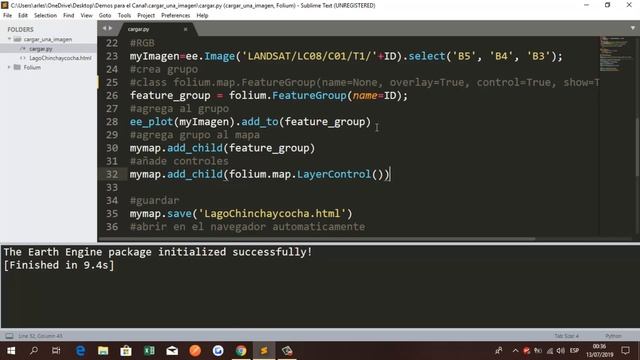640x360 pixels.
Task: Open the notification center icon
Action: (x=625, y=351)
